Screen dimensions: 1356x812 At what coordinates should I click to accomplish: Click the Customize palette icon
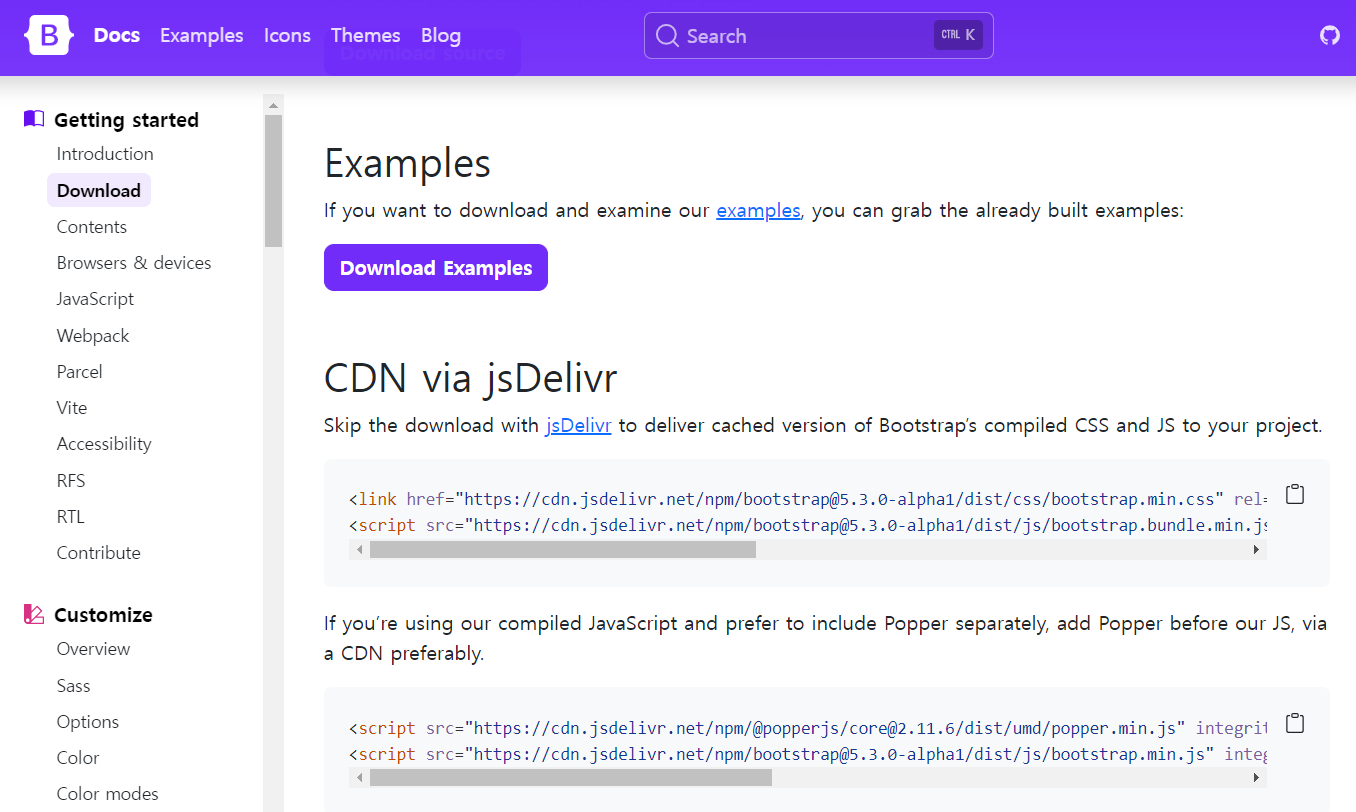(34, 614)
